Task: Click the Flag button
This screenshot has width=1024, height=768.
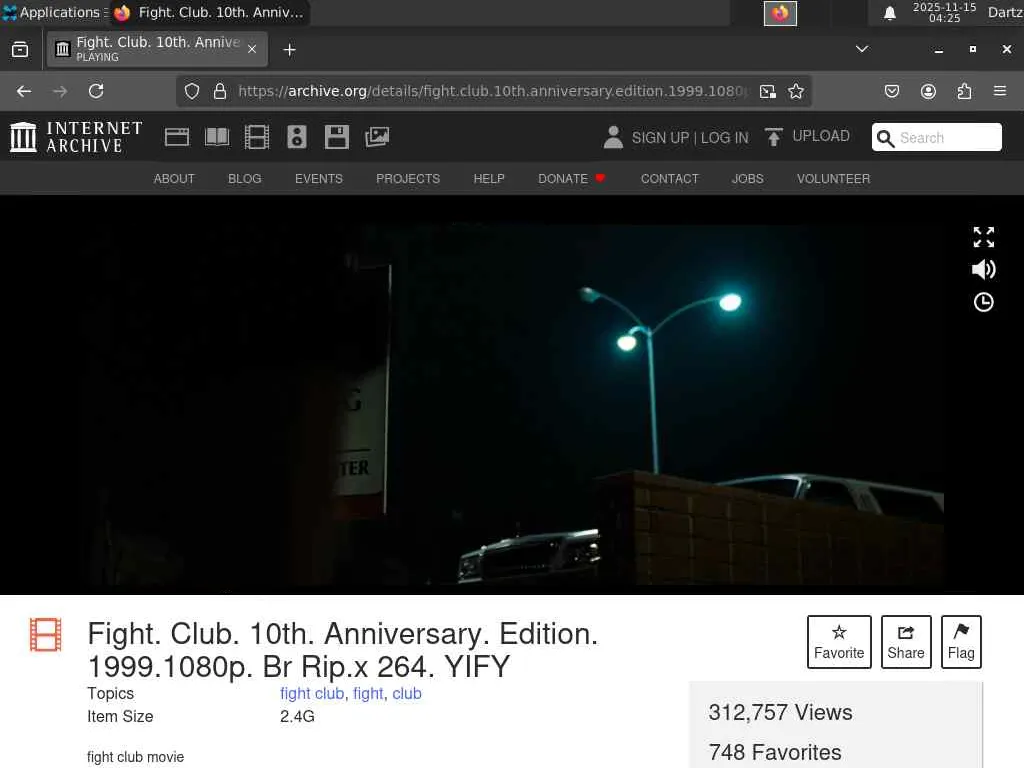Action: pyautogui.click(x=961, y=642)
